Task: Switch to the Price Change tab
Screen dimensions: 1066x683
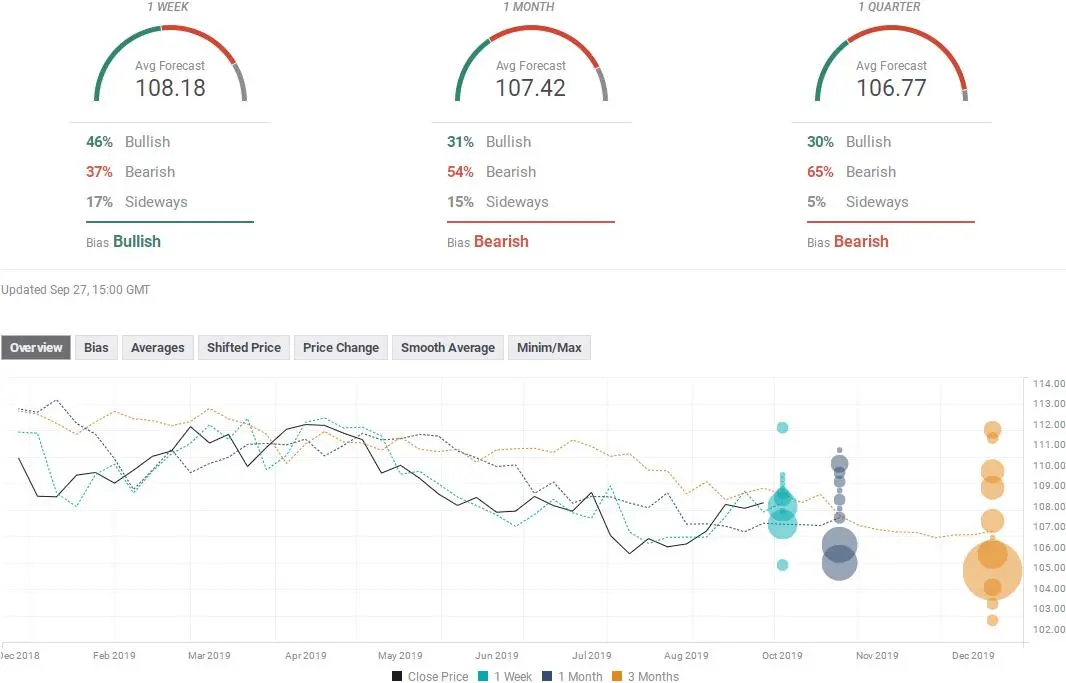Action: [x=341, y=347]
